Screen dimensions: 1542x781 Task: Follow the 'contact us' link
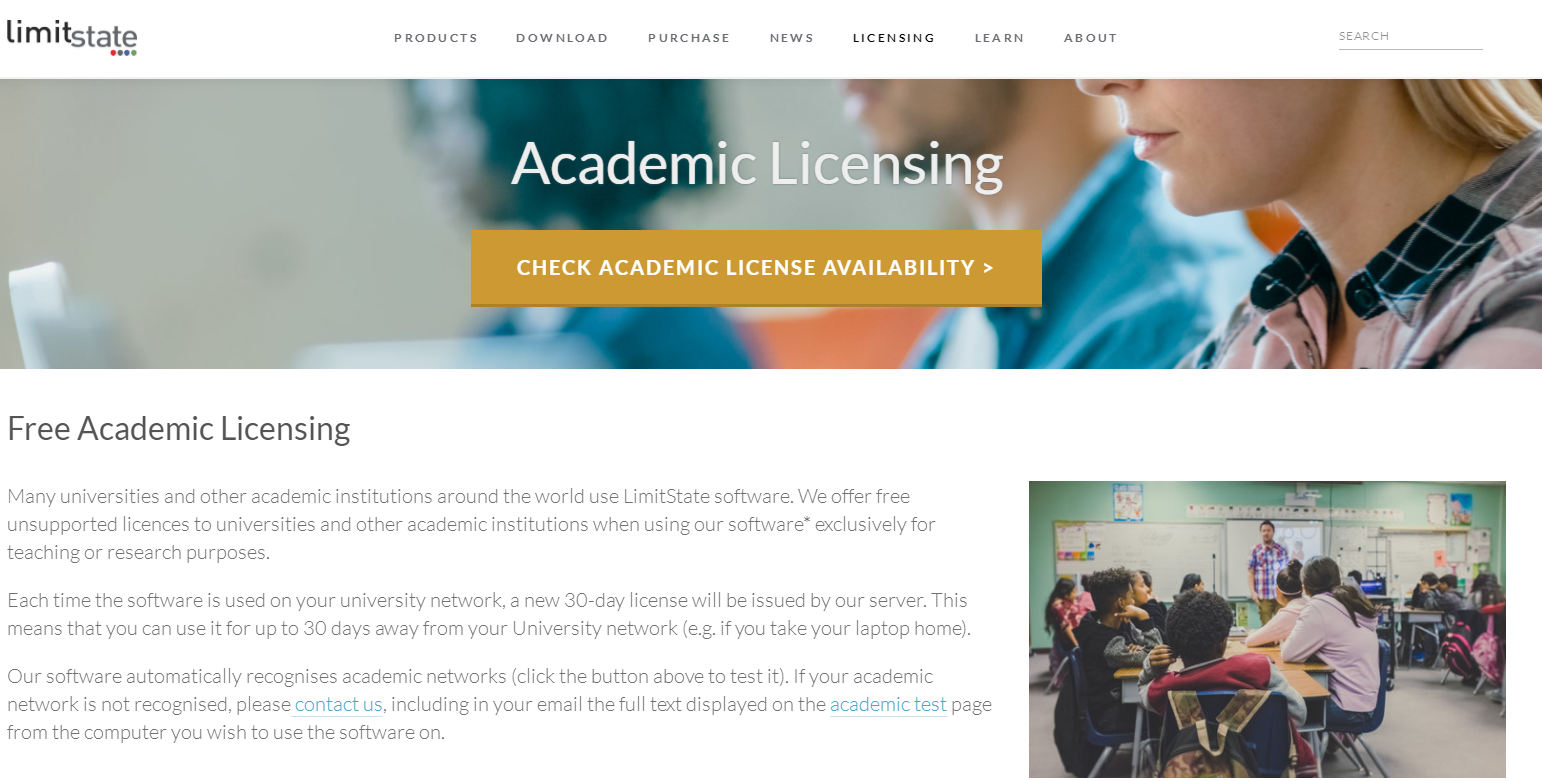(339, 705)
